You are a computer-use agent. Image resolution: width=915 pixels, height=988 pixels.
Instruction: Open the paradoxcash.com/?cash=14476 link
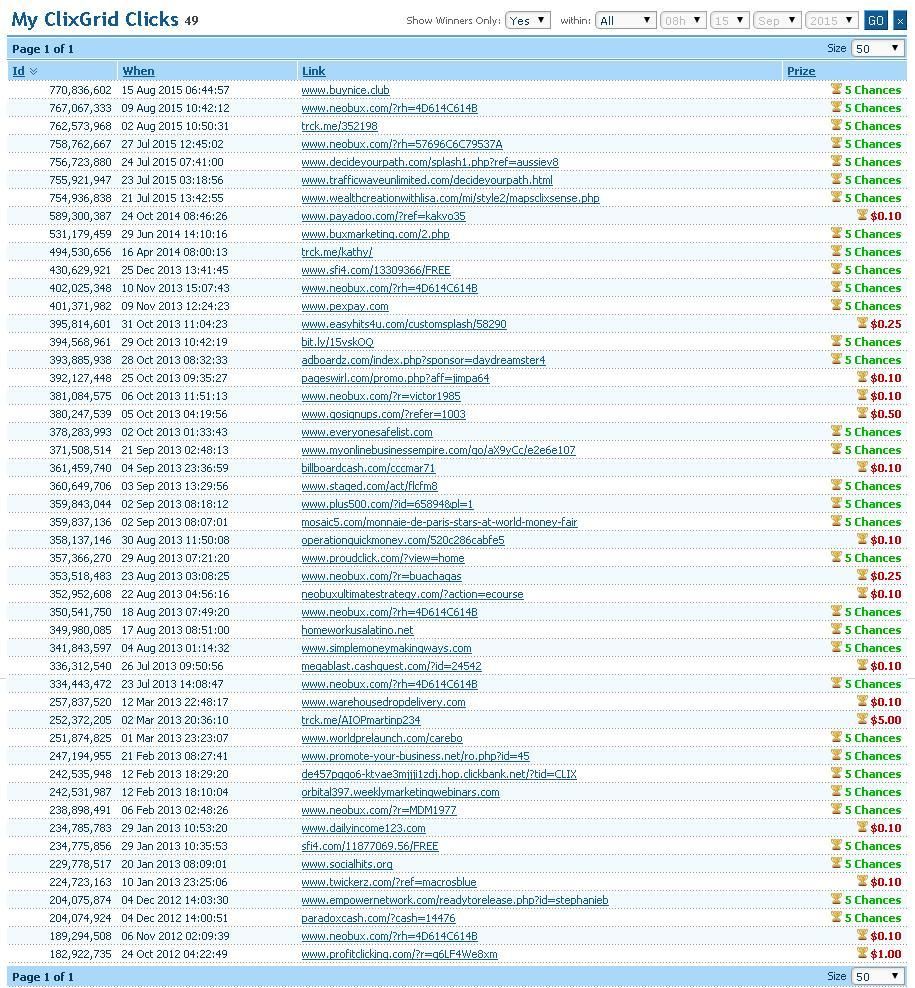point(378,918)
